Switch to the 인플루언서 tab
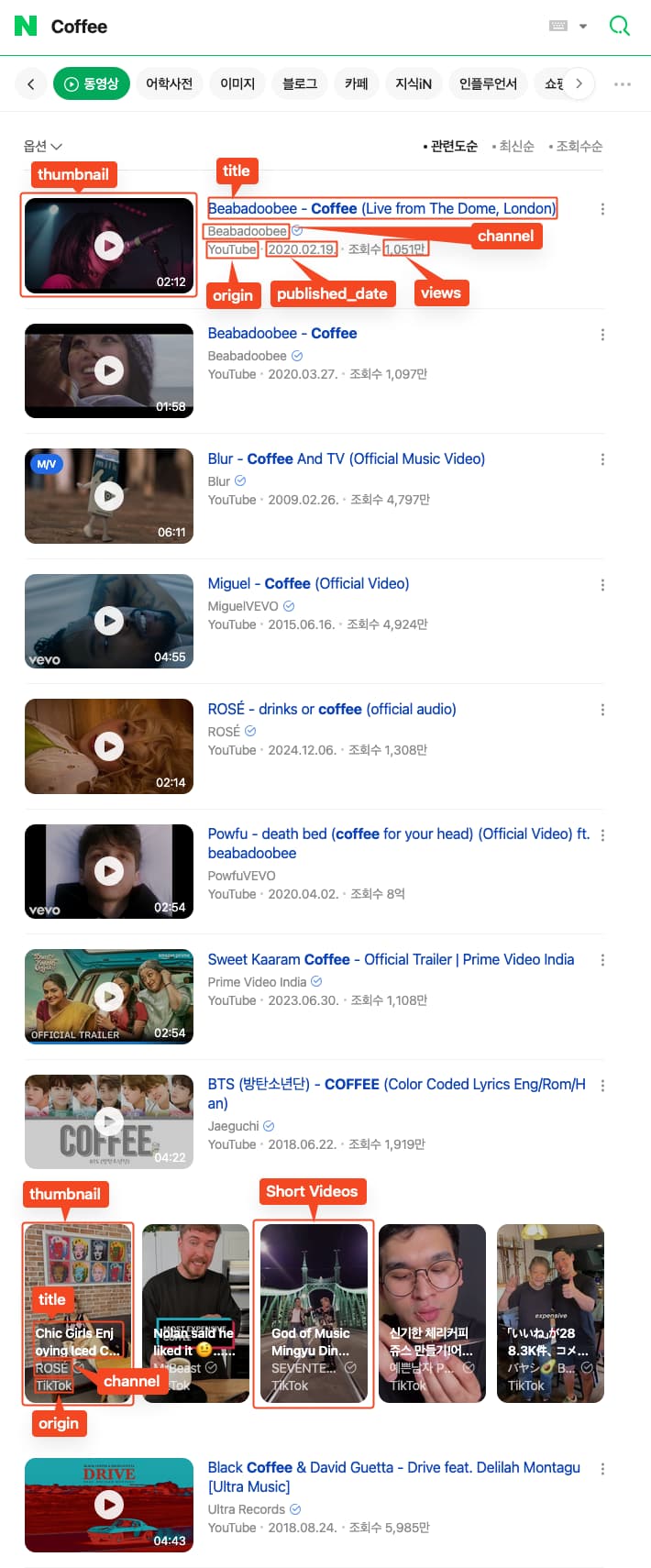 [488, 83]
